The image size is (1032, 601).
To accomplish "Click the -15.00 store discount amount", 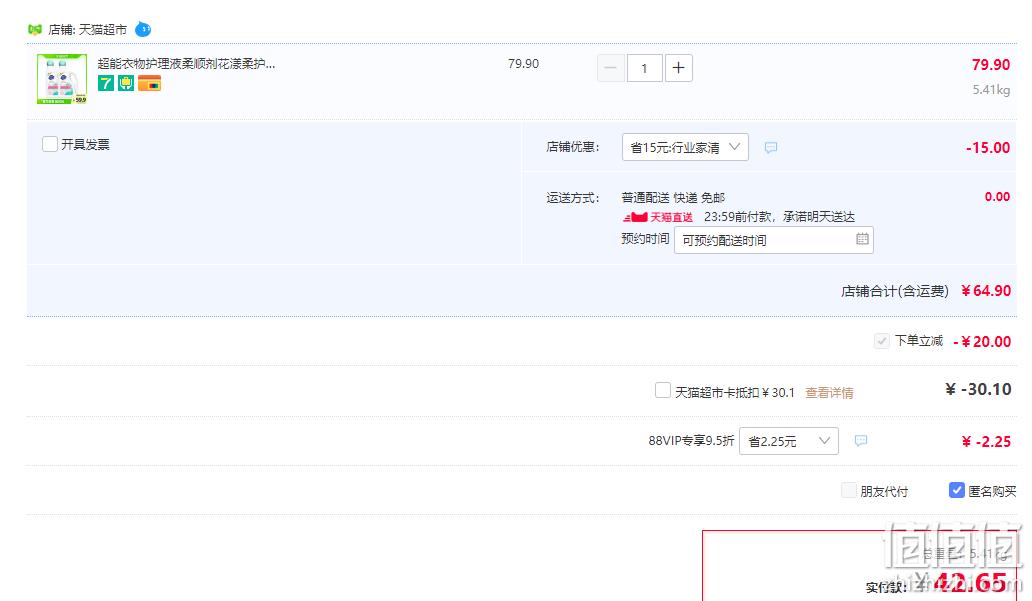I will [988, 147].
